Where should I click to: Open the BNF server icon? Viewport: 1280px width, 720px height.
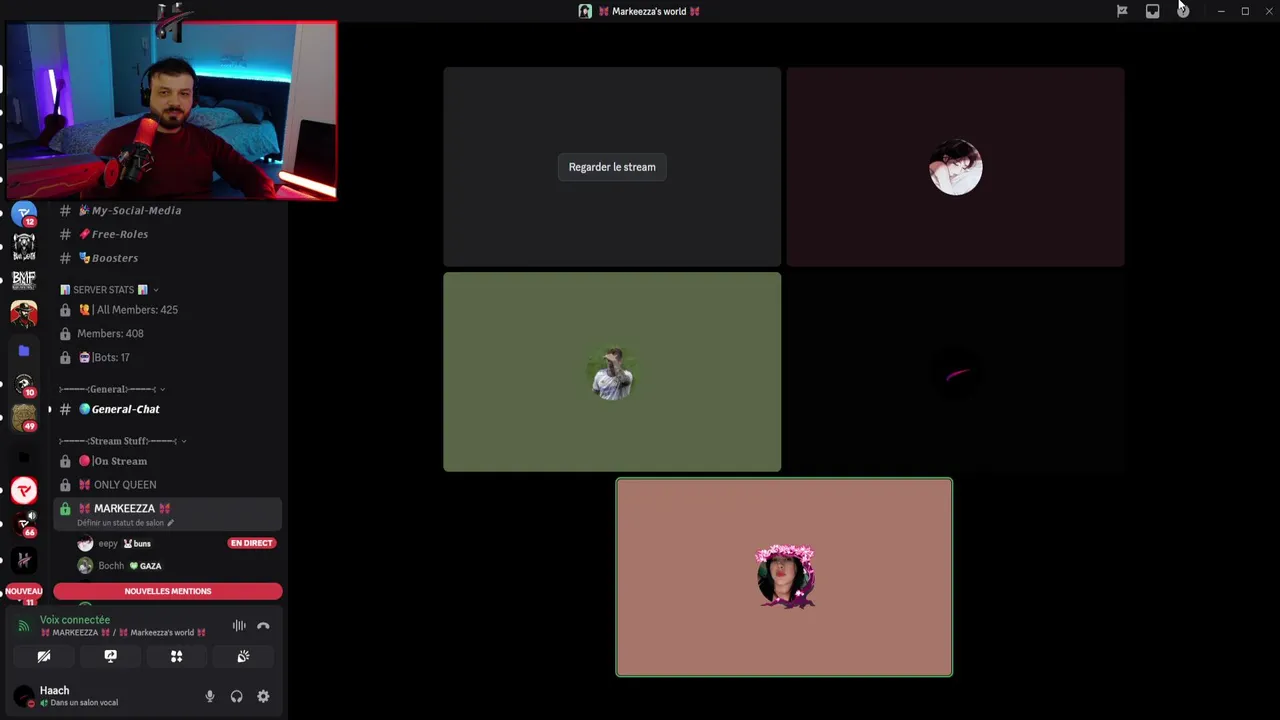point(24,279)
